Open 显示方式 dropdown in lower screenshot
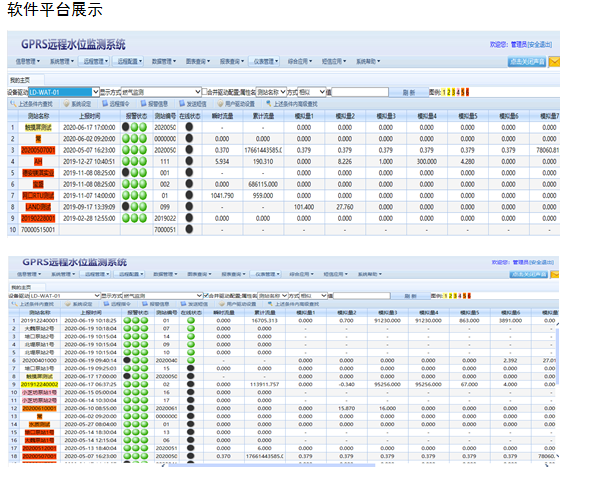 click(163, 296)
